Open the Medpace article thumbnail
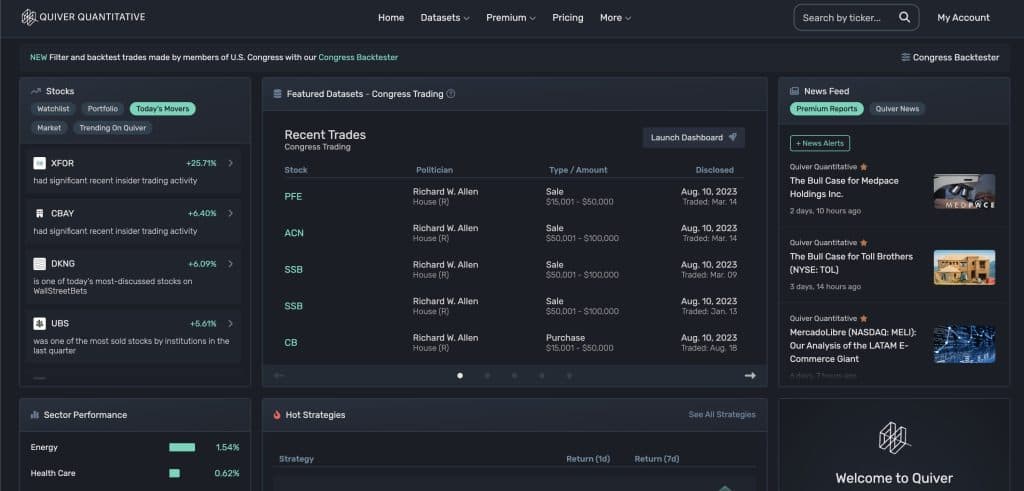 coord(965,191)
